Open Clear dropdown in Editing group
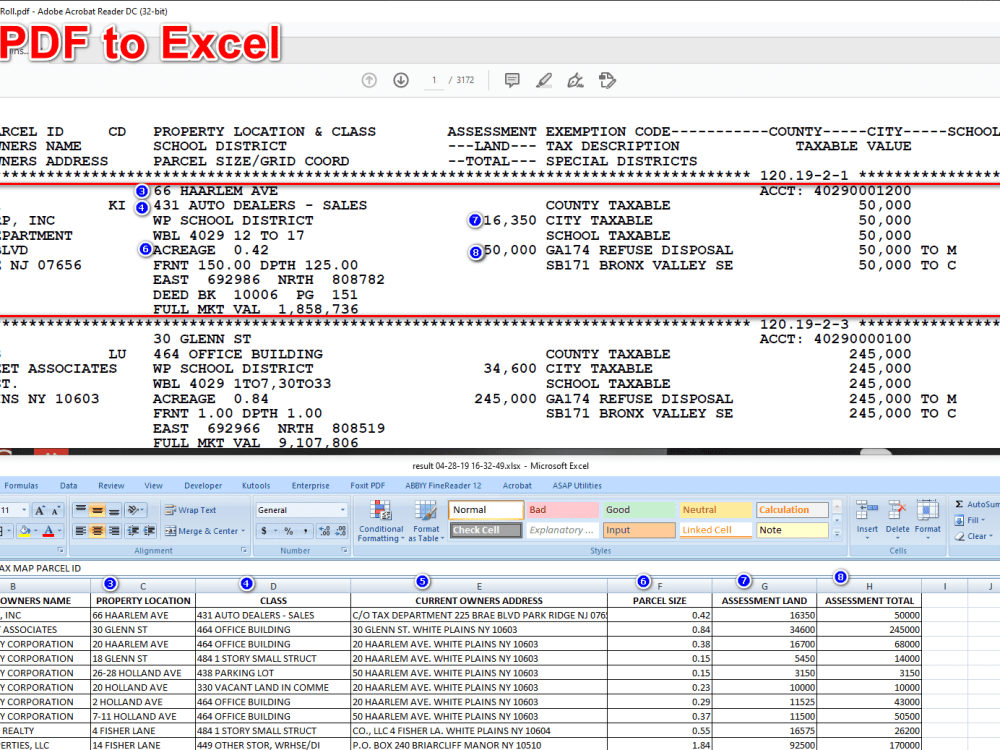Screen dimensions: 1000x750 click(x=973, y=536)
